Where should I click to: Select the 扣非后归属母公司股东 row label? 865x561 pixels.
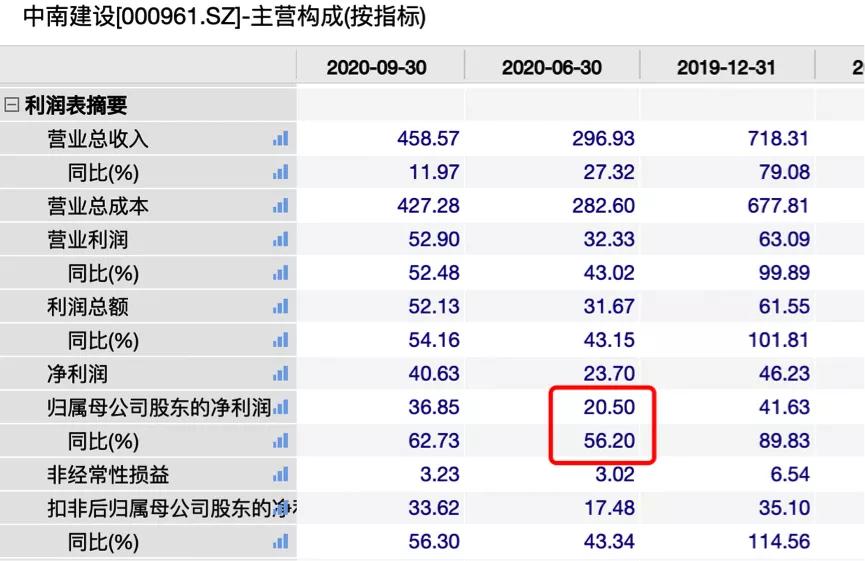point(172,508)
